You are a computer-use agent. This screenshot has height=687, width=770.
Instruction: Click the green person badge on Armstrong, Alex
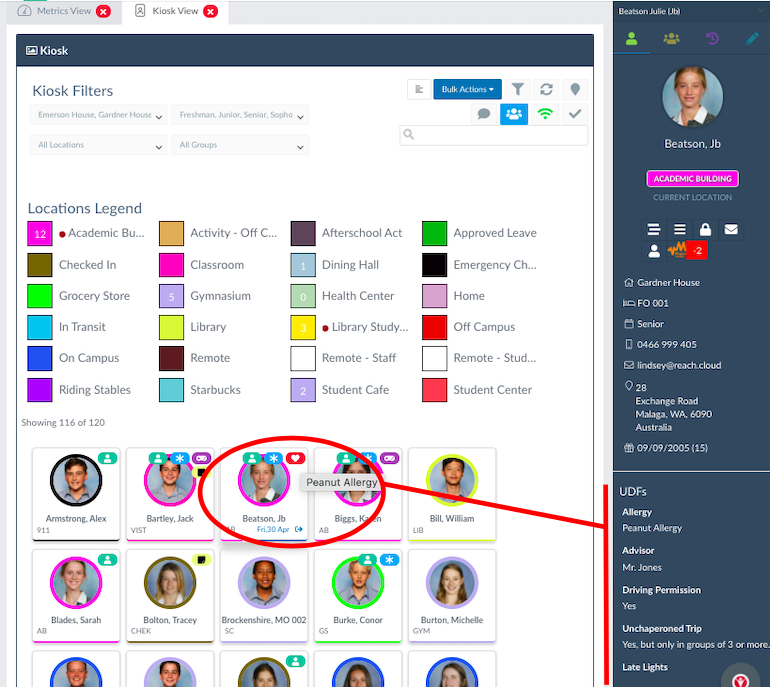coord(108,458)
